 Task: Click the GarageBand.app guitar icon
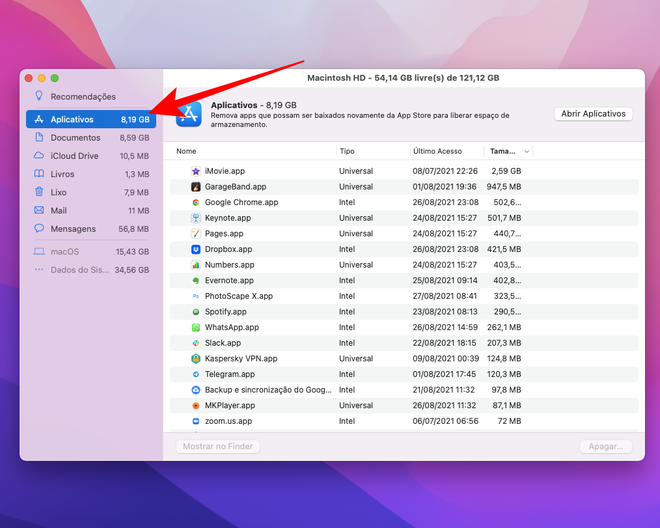196,187
